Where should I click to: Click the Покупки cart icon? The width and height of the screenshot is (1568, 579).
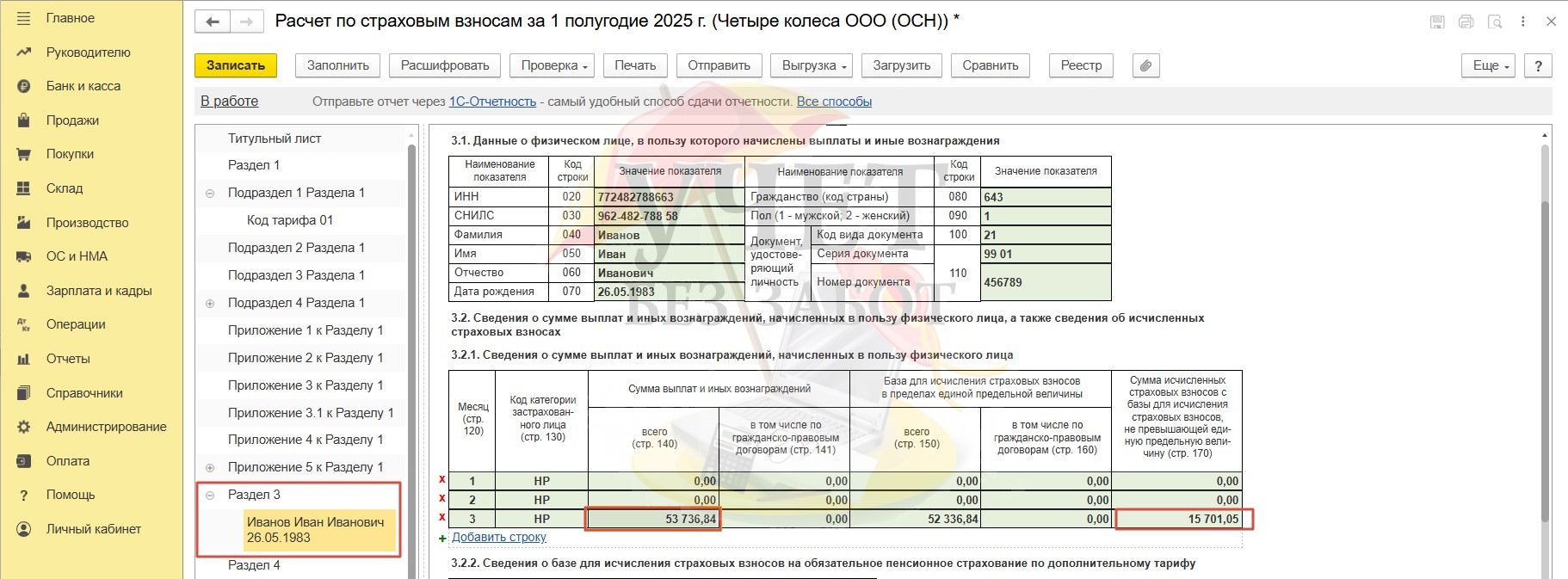click(23, 154)
